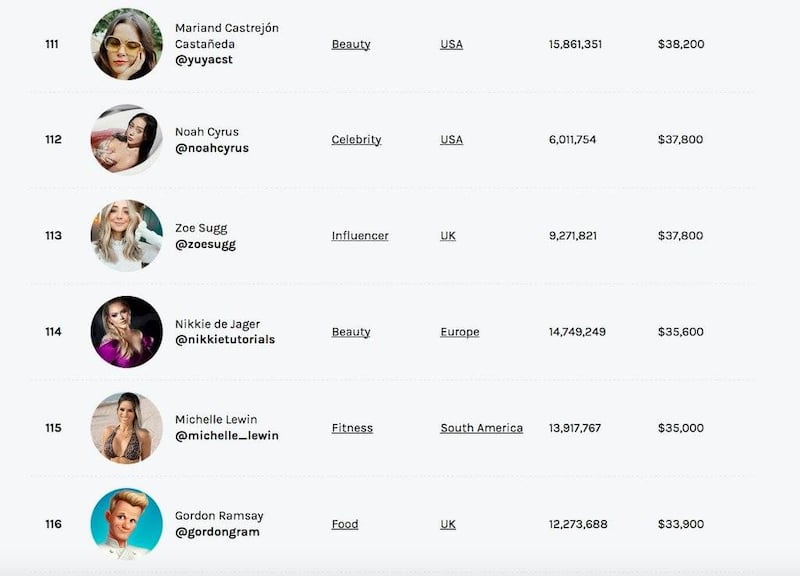This screenshot has height=576, width=800.
Task: Open the Beauty category for @yuyacst
Action: coord(351,44)
